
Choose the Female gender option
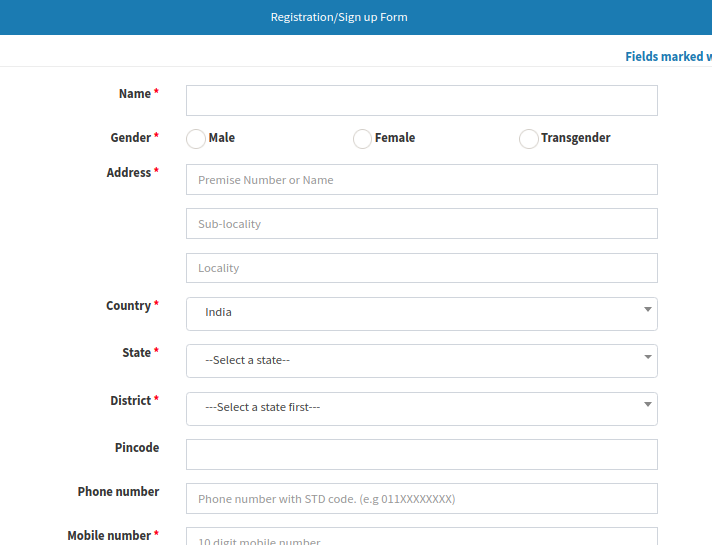[363, 139]
